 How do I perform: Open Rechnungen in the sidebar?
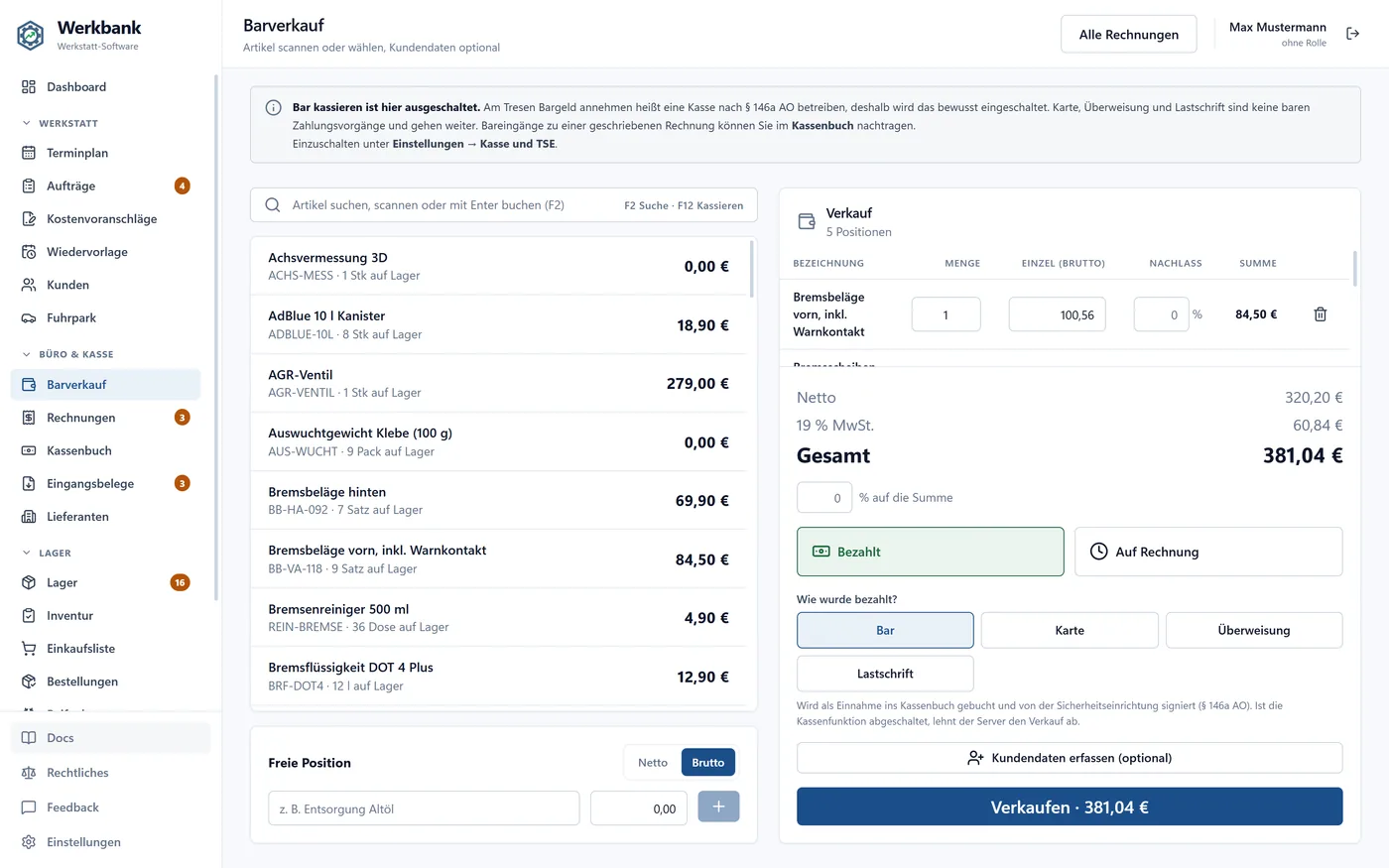(x=105, y=418)
